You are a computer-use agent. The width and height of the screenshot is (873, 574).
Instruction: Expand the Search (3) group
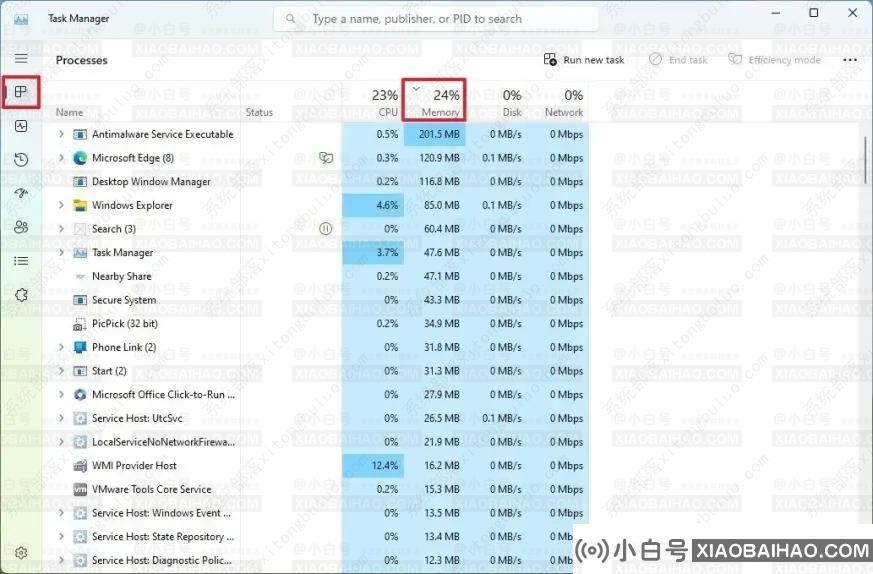61,229
